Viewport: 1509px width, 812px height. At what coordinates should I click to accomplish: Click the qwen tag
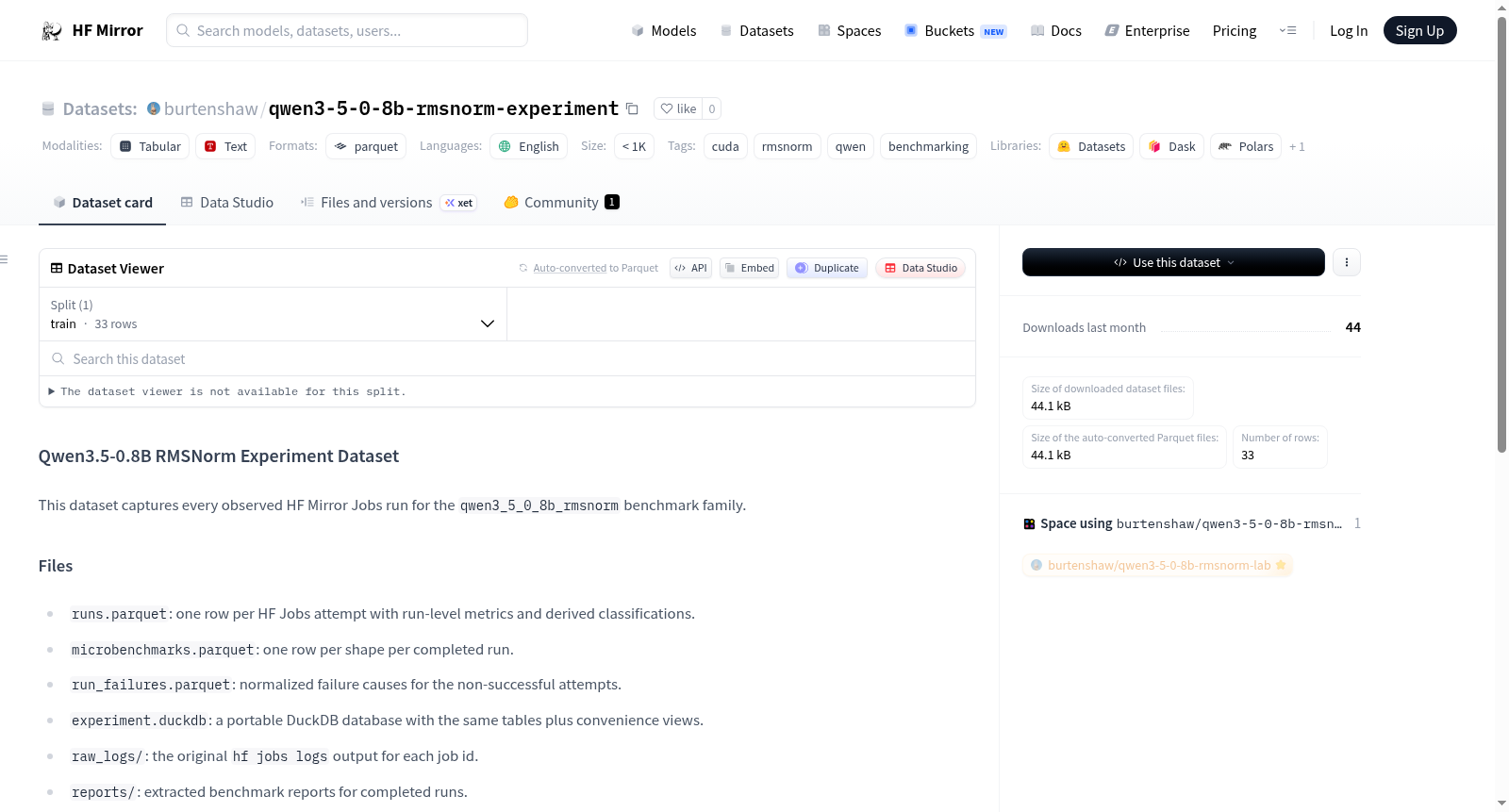pos(850,146)
